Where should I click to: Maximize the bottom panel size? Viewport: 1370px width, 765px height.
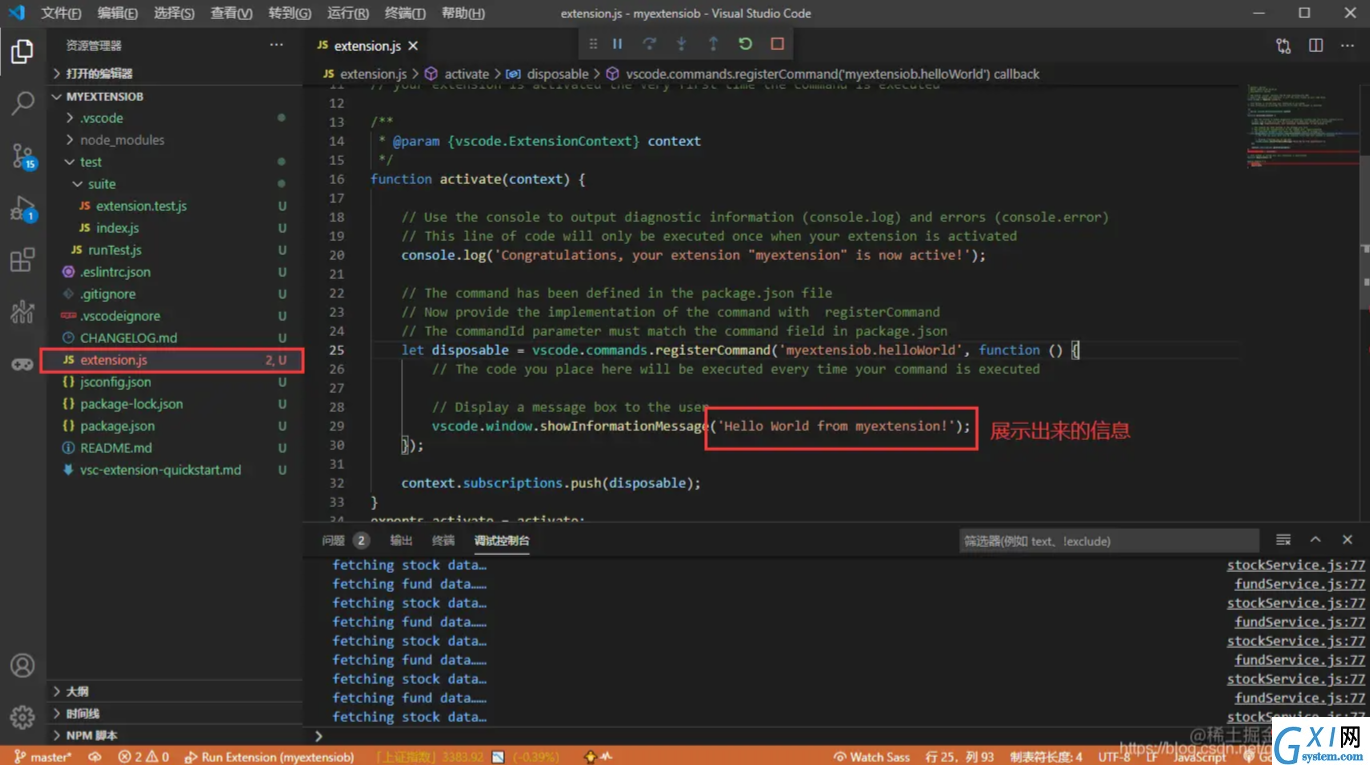coord(1316,540)
